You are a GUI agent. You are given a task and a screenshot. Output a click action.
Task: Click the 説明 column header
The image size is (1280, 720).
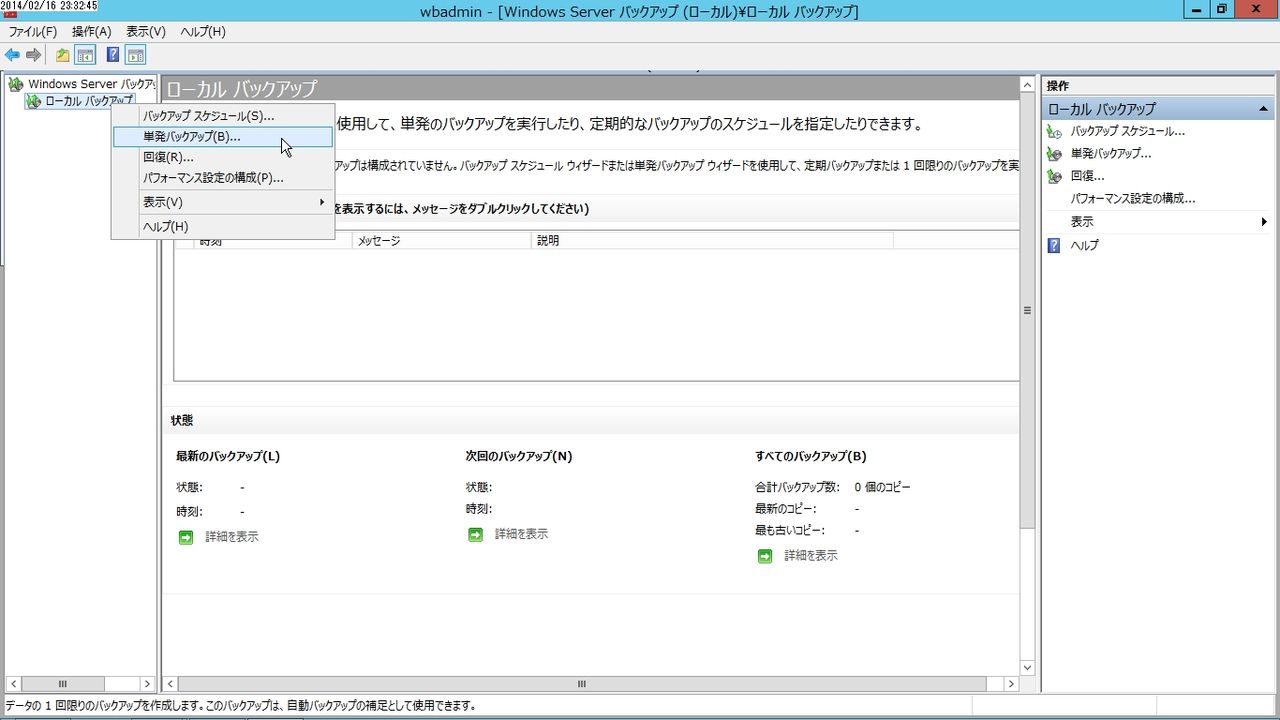tap(713, 241)
